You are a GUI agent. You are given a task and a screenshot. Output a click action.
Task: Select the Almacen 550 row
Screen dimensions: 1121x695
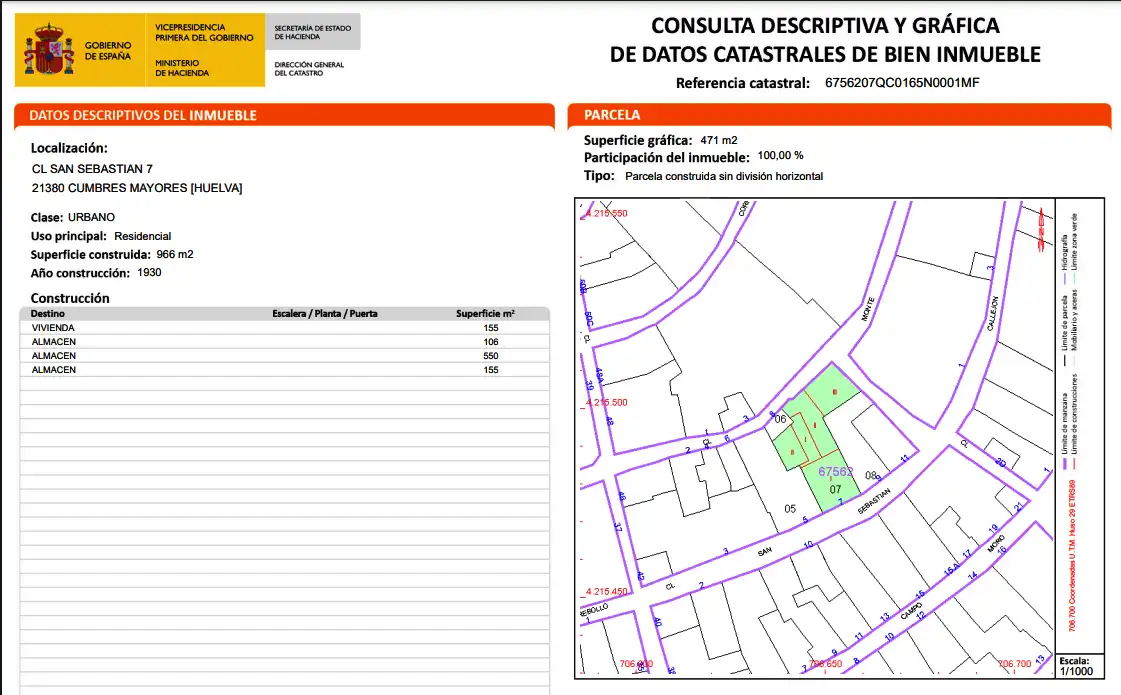click(x=285, y=356)
